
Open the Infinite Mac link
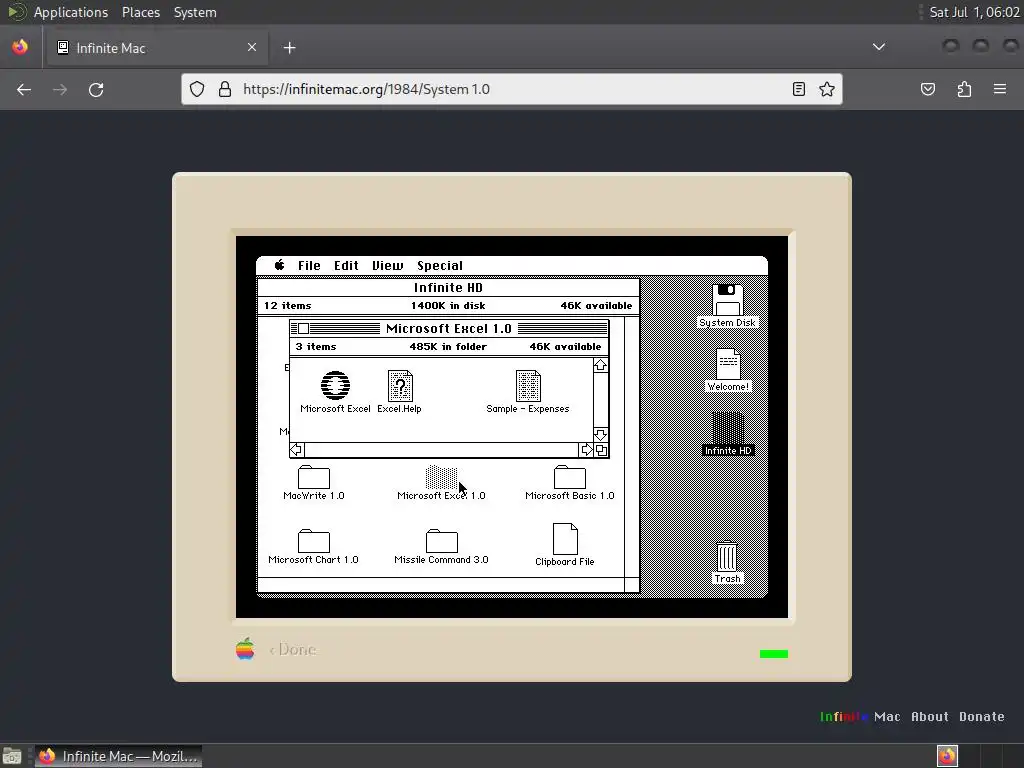860,716
